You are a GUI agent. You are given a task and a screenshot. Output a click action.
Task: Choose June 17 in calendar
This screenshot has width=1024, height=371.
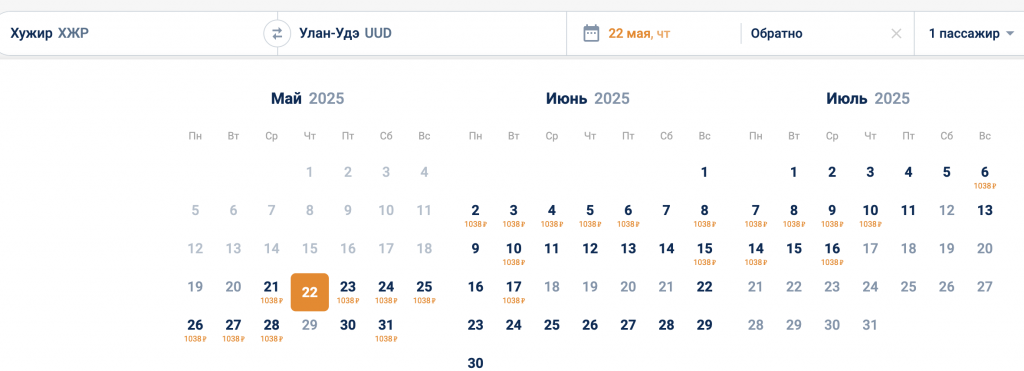click(x=514, y=292)
